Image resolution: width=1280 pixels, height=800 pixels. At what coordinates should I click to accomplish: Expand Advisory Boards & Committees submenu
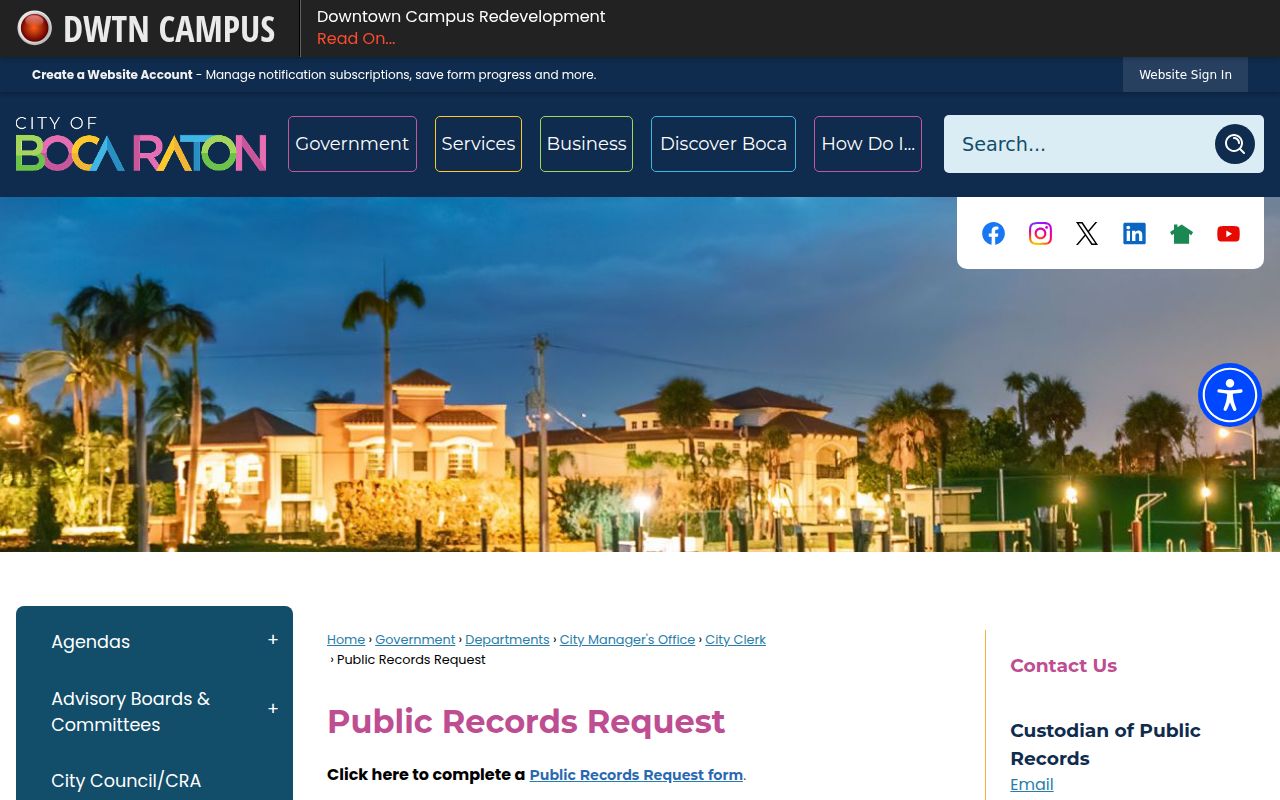pyautogui.click(x=273, y=709)
